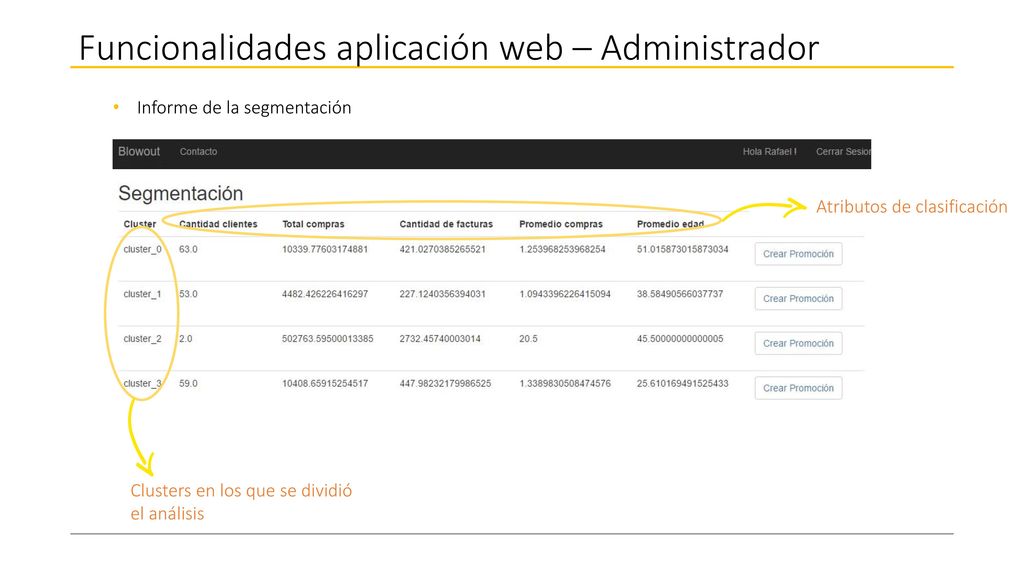
Task: Select invoice count value 421.0270385265521
Action: (443, 249)
